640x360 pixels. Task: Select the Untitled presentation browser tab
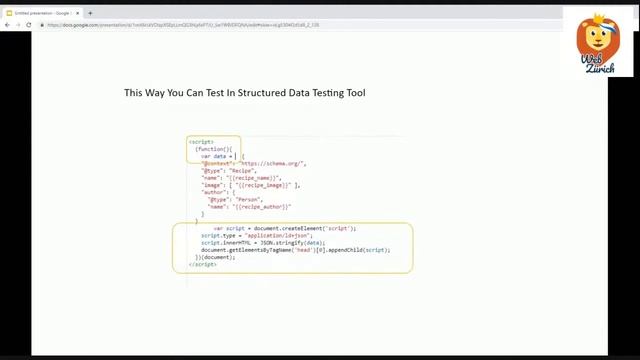click(x=42, y=13)
